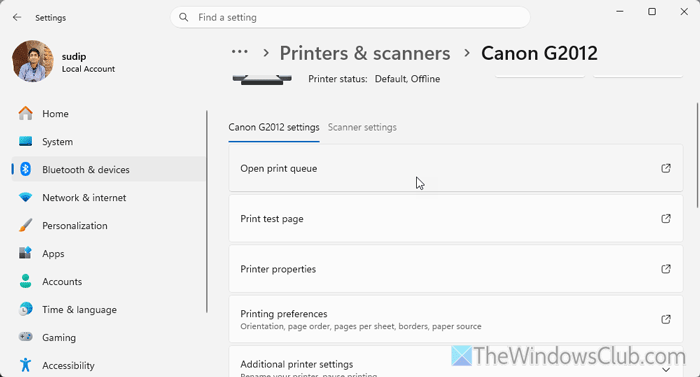Open Printing preferences
The height and width of the screenshot is (377, 700).
coord(456,319)
